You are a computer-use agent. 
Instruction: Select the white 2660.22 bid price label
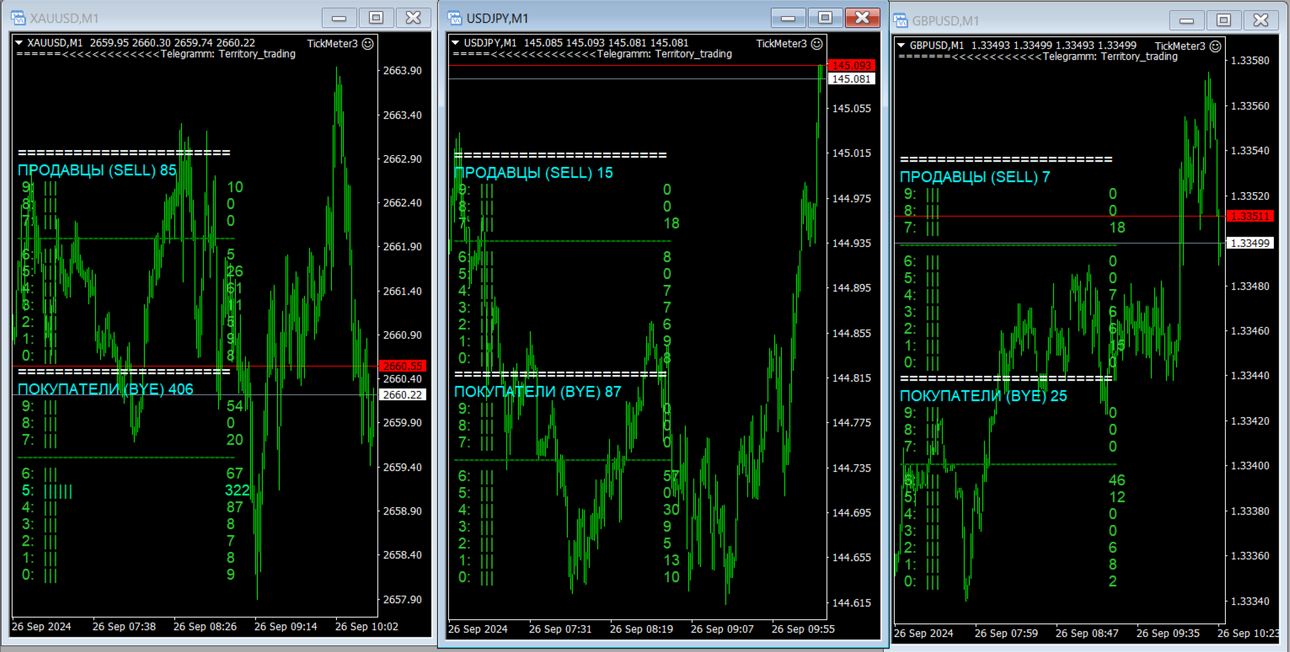pos(403,395)
